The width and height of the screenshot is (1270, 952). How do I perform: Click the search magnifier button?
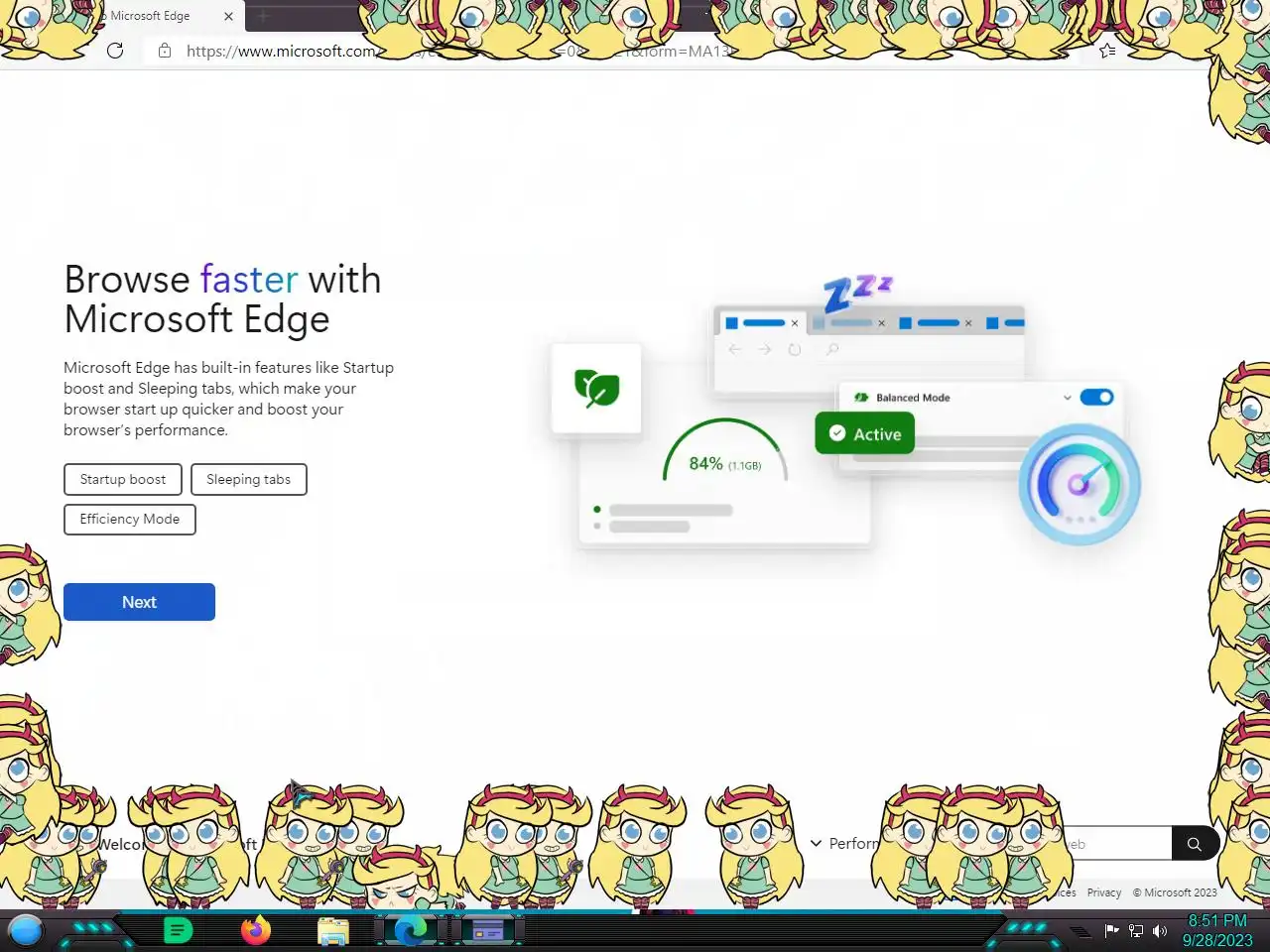(1195, 844)
